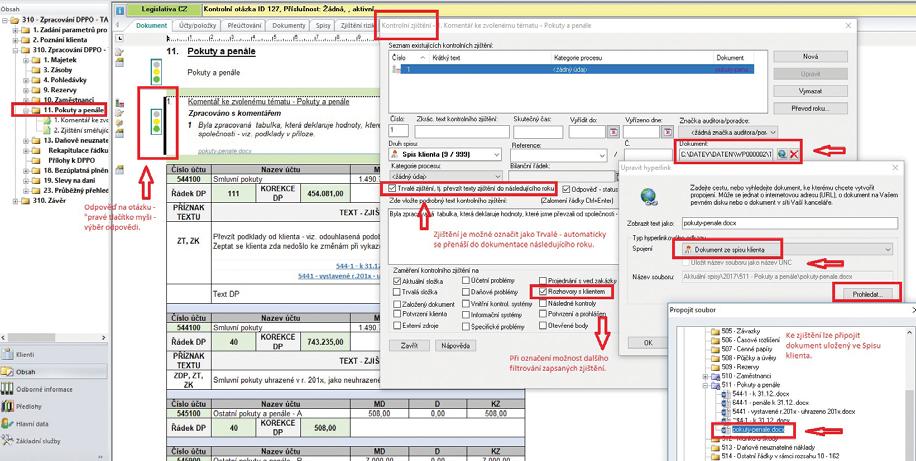Click OK in Upravit hyperlink dialog
The width and height of the screenshot is (916, 461).
point(647,342)
